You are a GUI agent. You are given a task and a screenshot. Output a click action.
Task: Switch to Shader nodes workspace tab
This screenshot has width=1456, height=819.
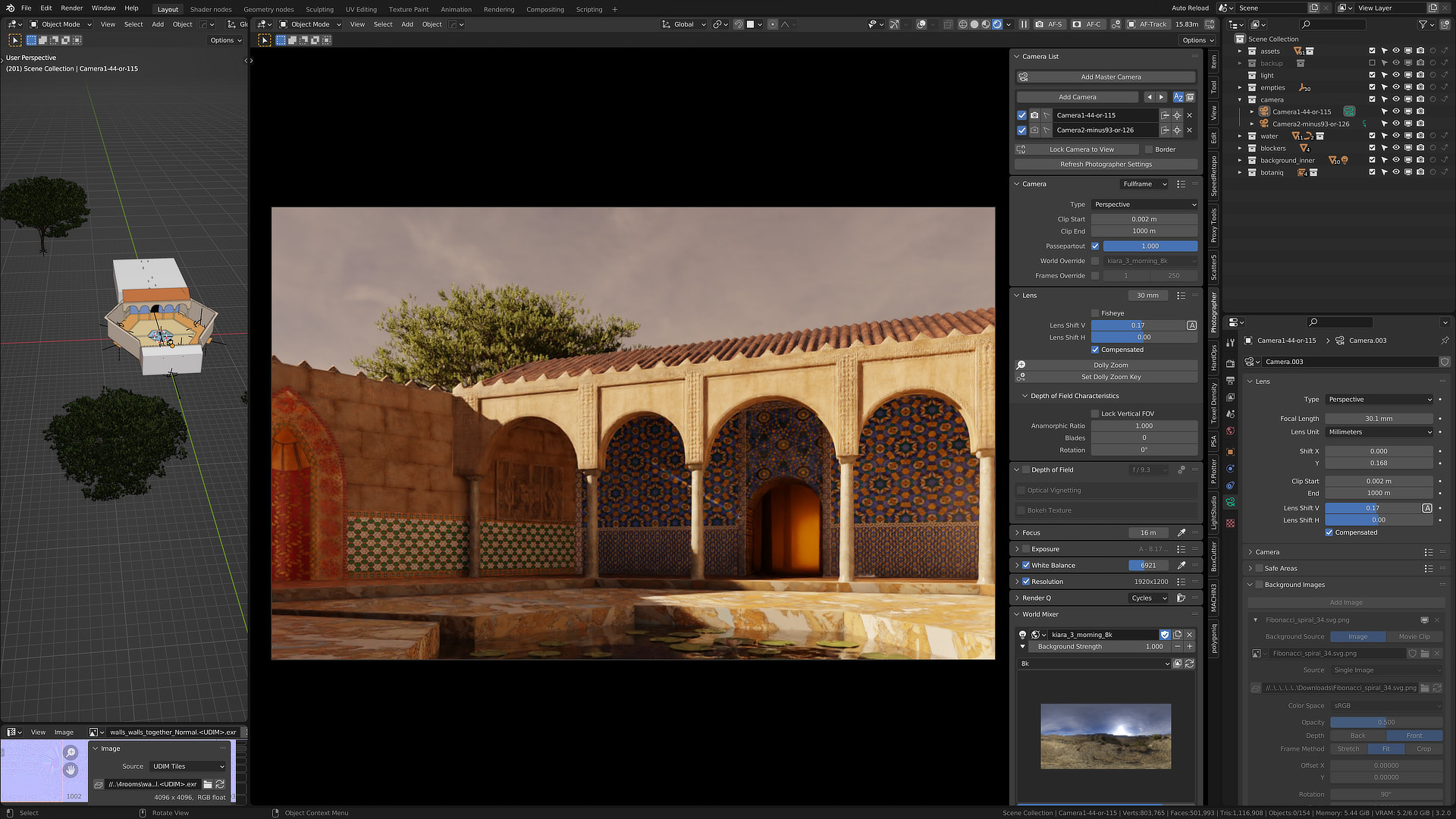click(x=211, y=10)
